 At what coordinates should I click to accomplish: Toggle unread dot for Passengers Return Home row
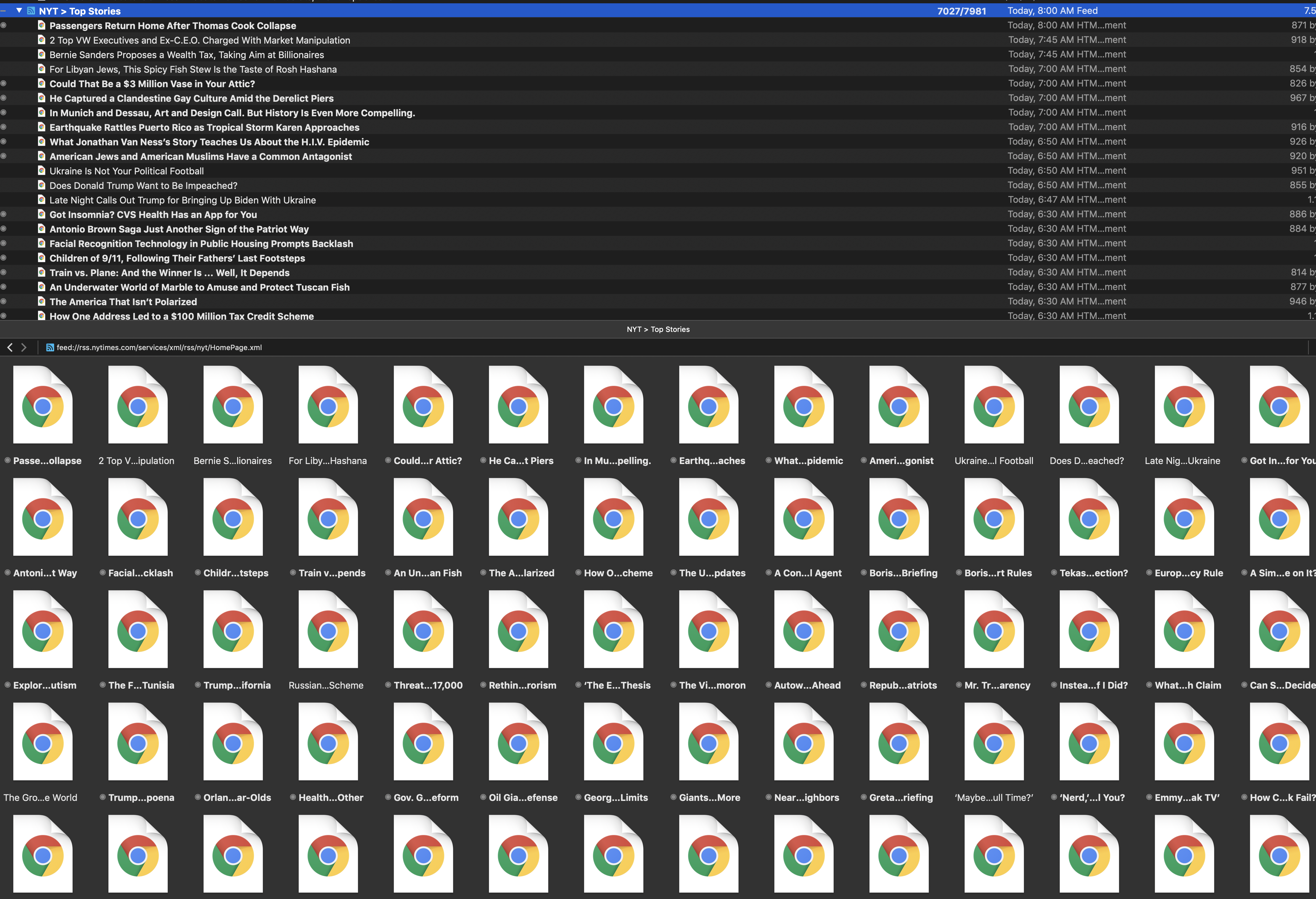click(x=3, y=25)
